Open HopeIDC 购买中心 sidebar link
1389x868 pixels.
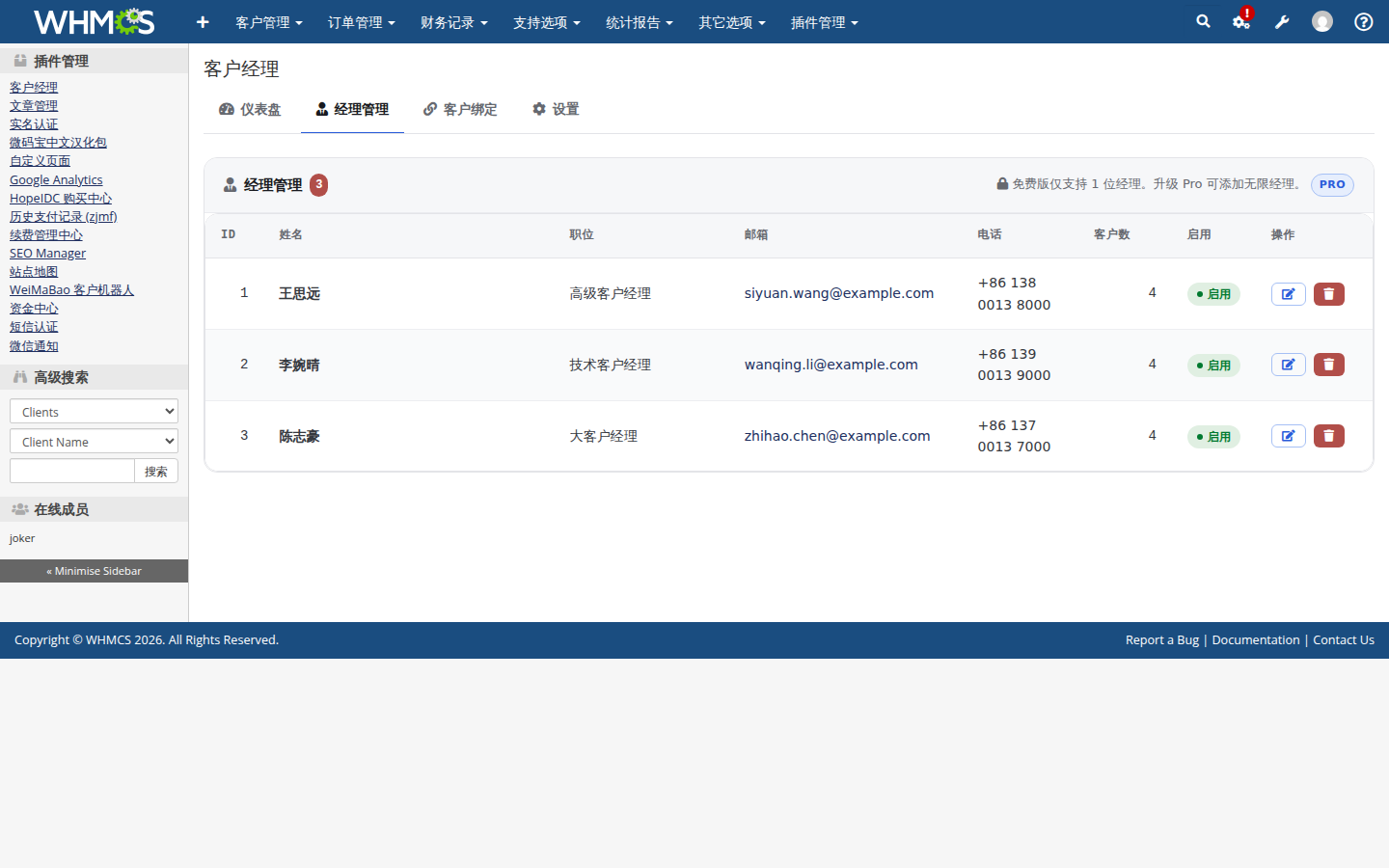tap(61, 199)
